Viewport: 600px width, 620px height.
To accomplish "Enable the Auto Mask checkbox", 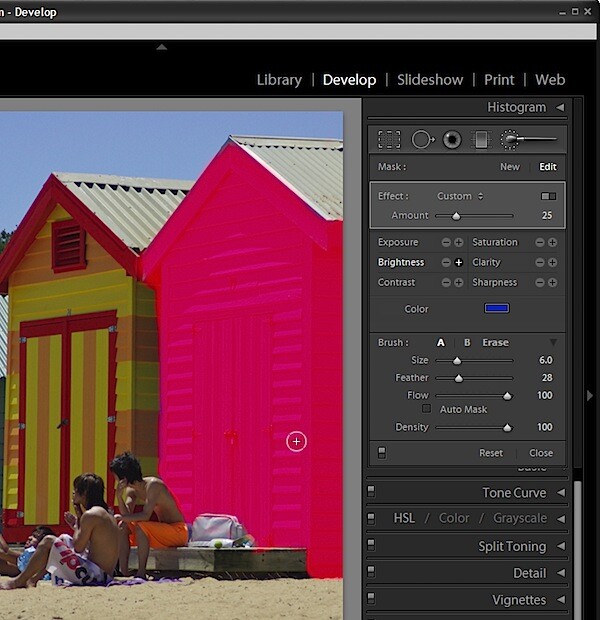I will [x=426, y=408].
